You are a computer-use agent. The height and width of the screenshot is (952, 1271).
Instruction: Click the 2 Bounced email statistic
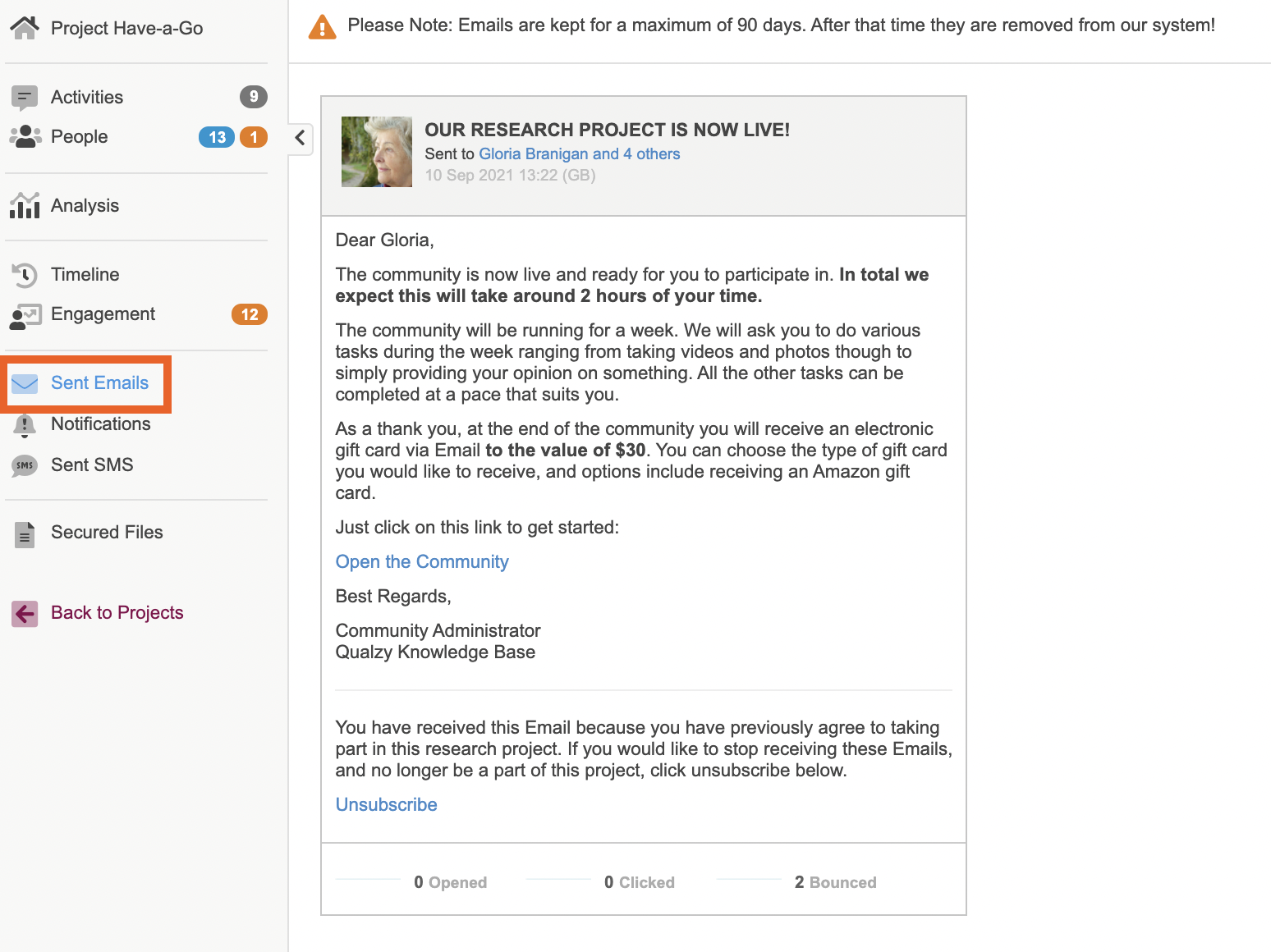834,882
